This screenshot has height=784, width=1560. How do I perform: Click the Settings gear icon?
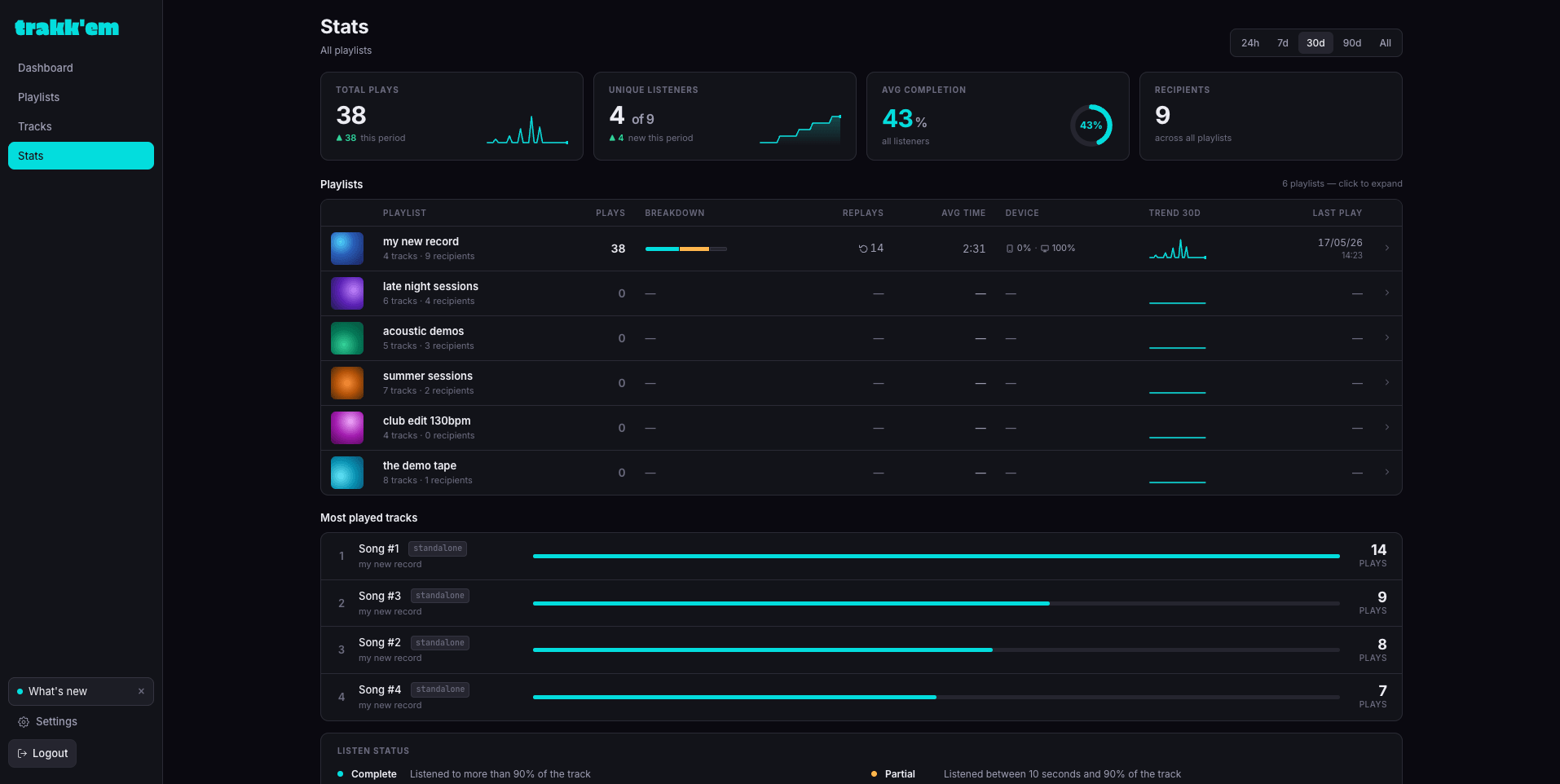click(24, 722)
